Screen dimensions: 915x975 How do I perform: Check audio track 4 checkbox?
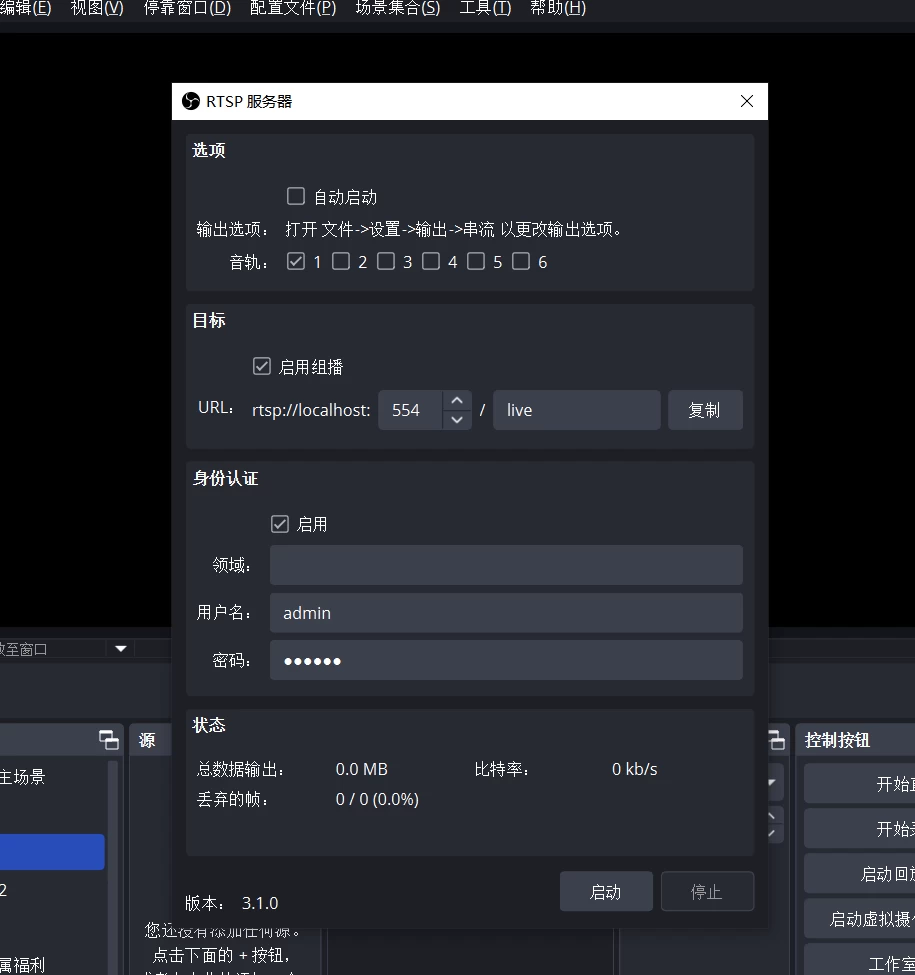click(431, 261)
